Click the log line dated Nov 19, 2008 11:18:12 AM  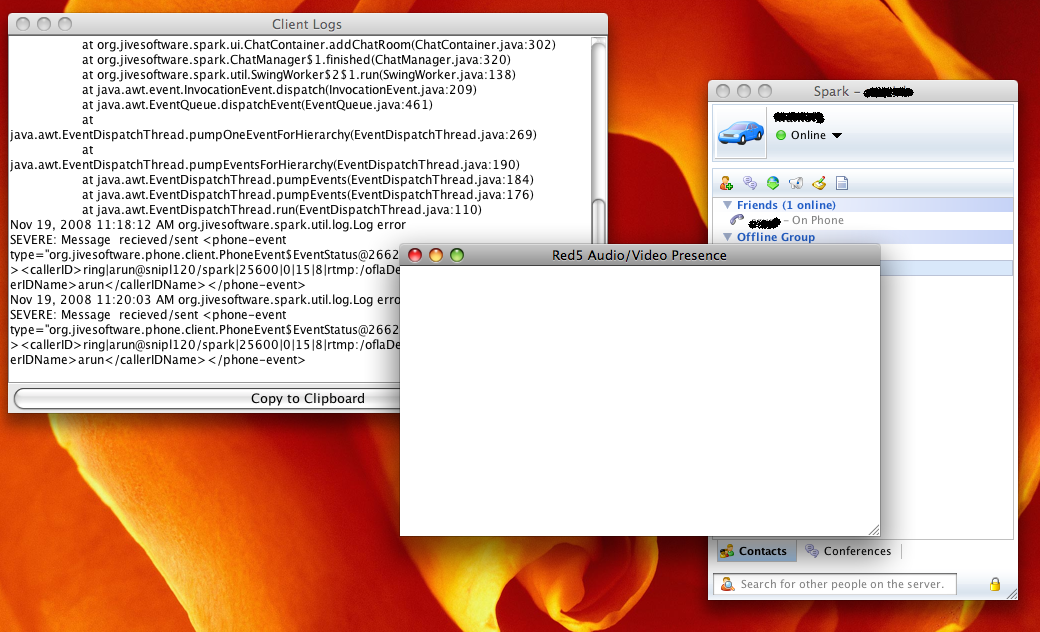208,225
